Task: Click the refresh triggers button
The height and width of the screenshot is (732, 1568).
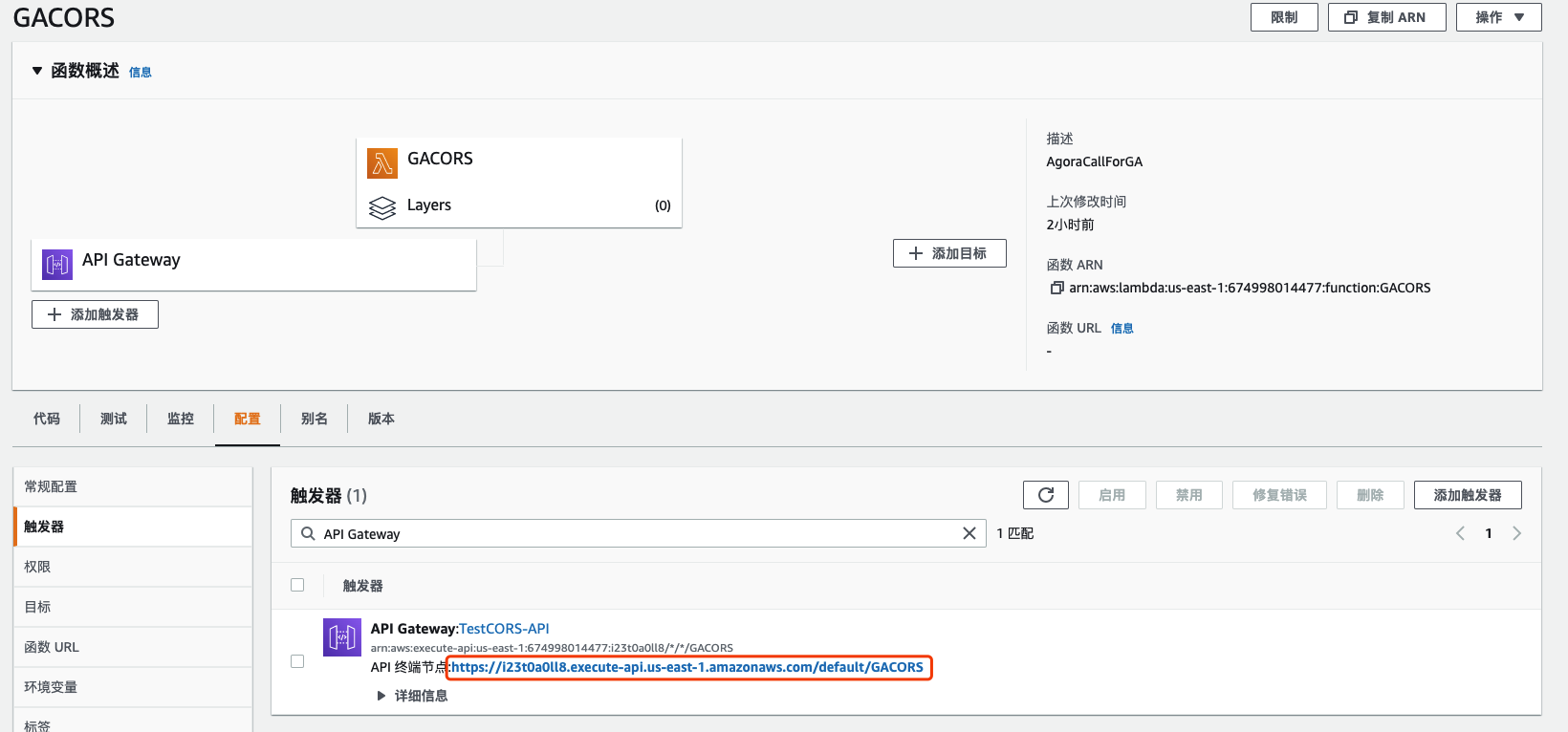Action: click(1046, 495)
